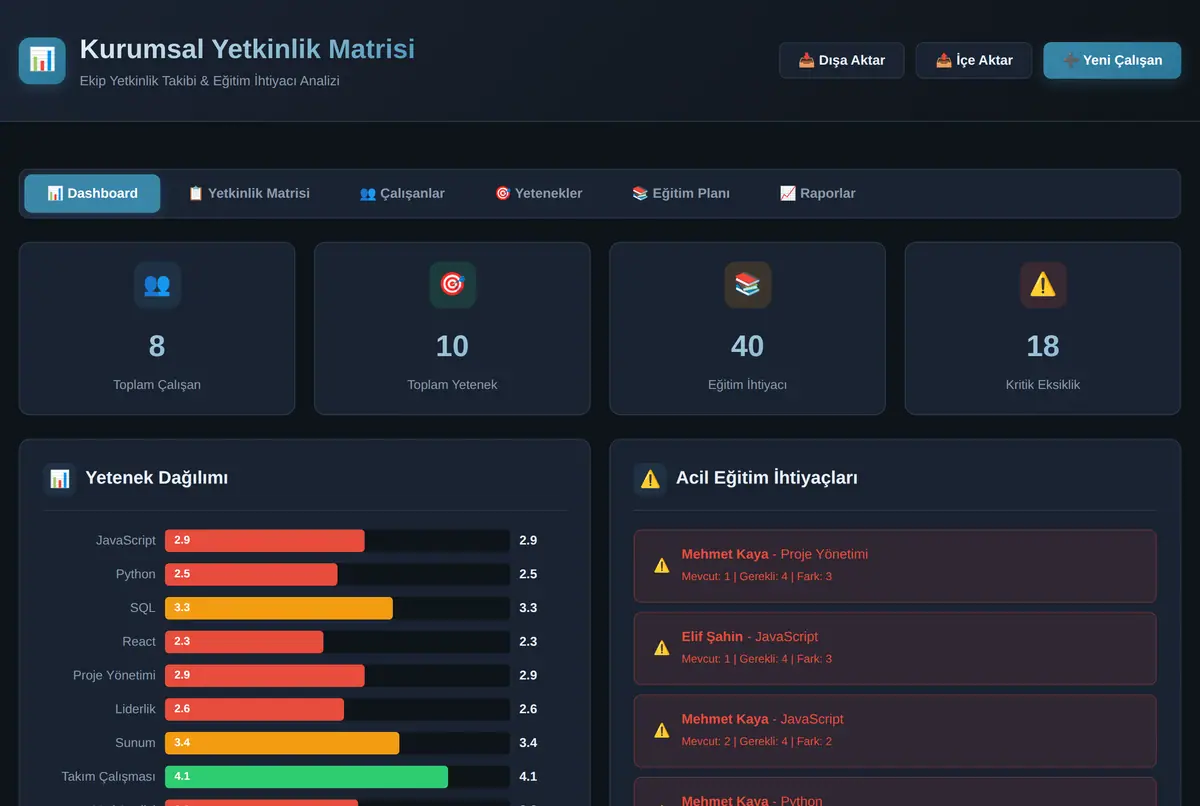Click subtitle 'Ekip Yetkinlik Takibi & Eğitim İhtiyacı Analizi'

click(210, 80)
